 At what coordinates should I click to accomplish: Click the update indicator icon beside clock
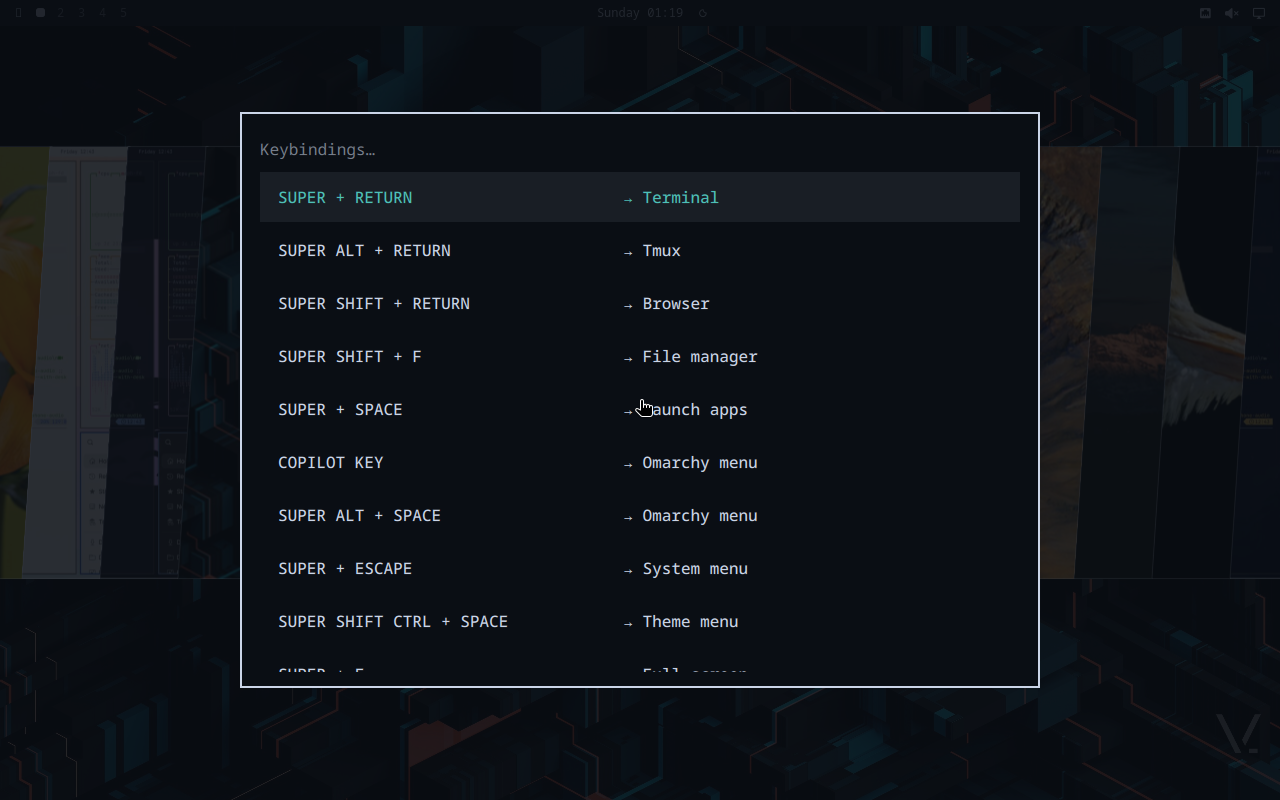point(702,13)
